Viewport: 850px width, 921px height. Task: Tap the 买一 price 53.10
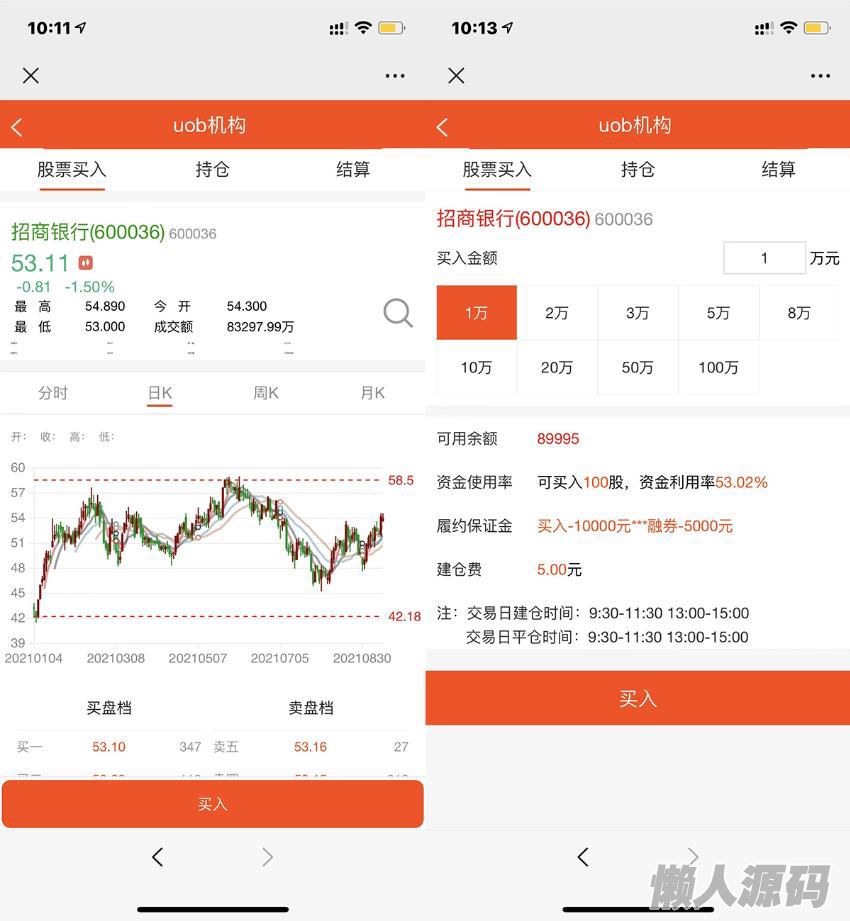pos(109,747)
